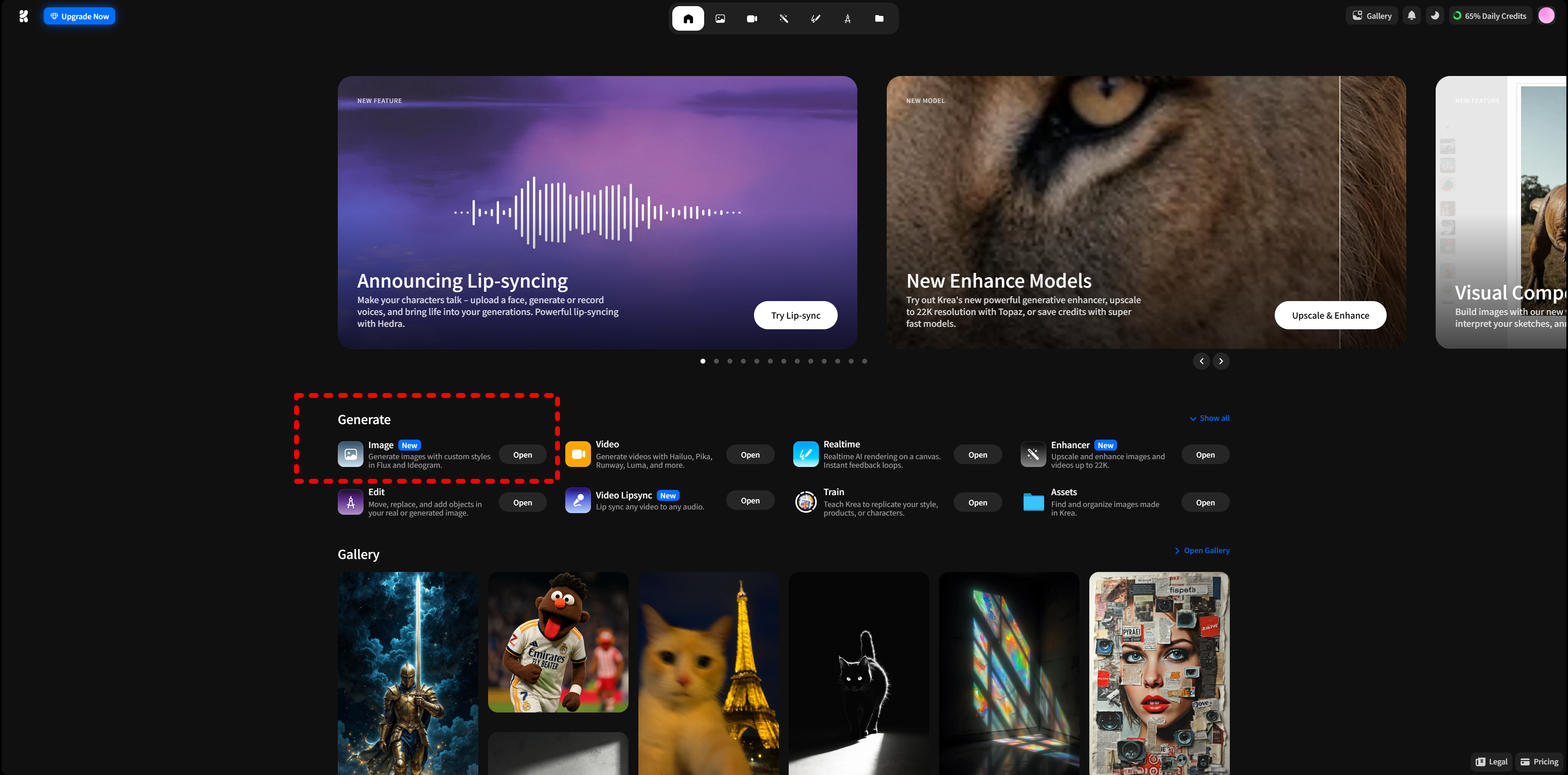
Task: Click the Krea logo icon
Action: (23, 16)
